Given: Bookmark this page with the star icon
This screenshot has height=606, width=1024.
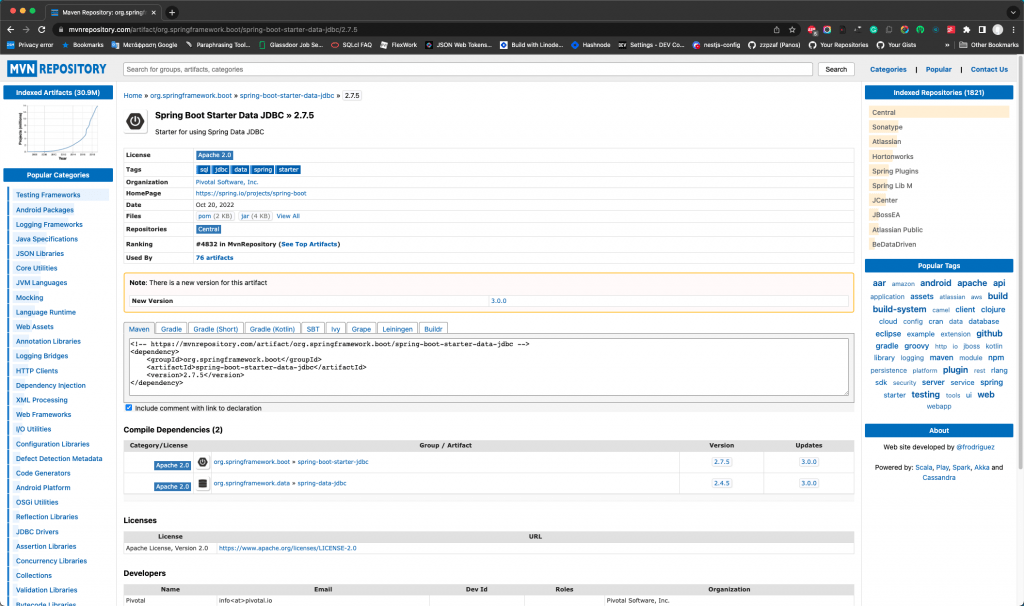Looking at the screenshot, I should pyautogui.click(x=792, y=29).
